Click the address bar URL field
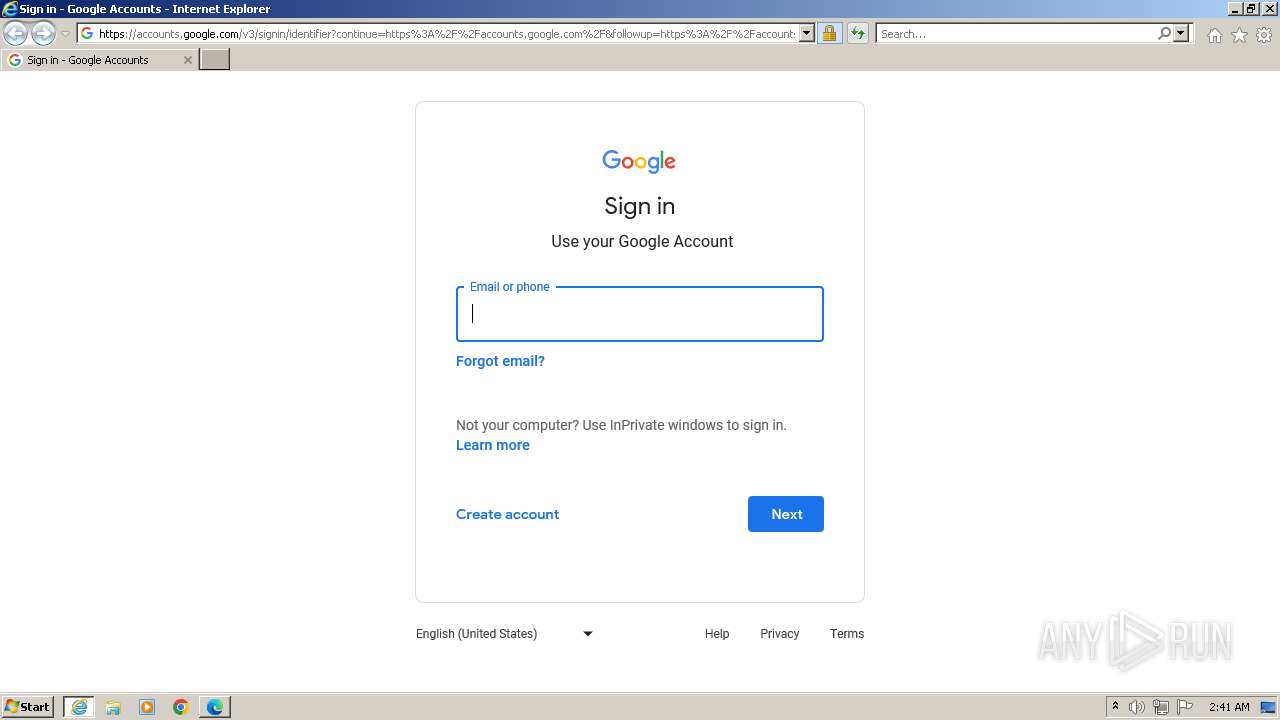1280x720 pixels. 447,34
